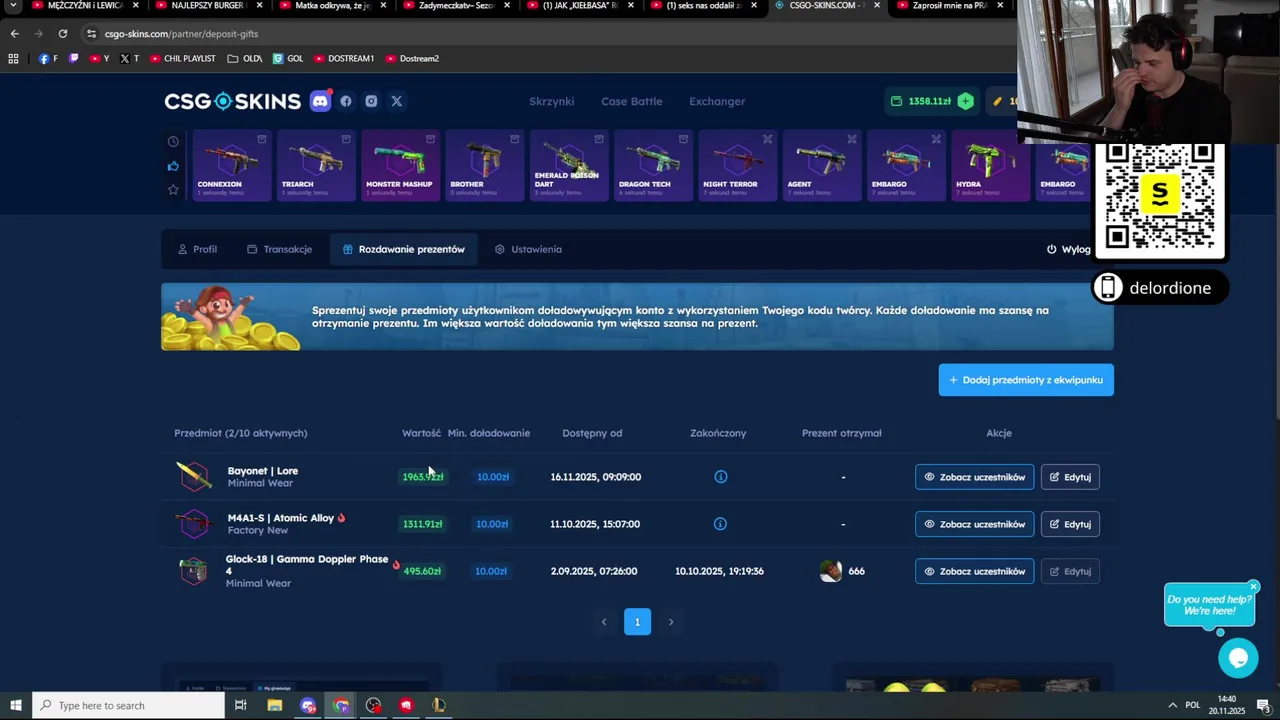Image resolution: width=1280 pixels, height=720 pixels.
Task: Open CHIL PLAYLIST bookmark
Action: pos(182,59)
